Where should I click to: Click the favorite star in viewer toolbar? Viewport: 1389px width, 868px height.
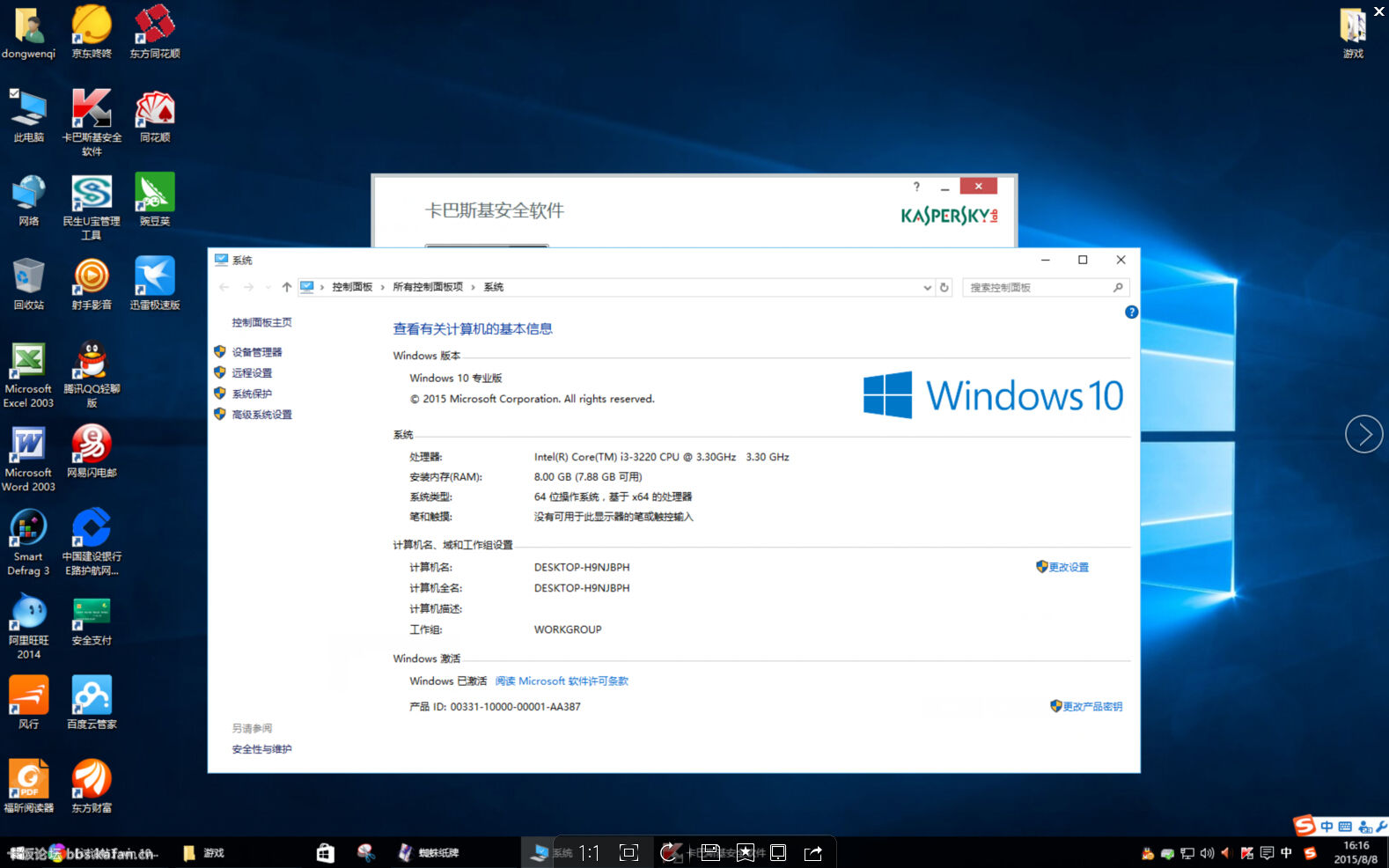pyautogui.click(x=746, y=852)
